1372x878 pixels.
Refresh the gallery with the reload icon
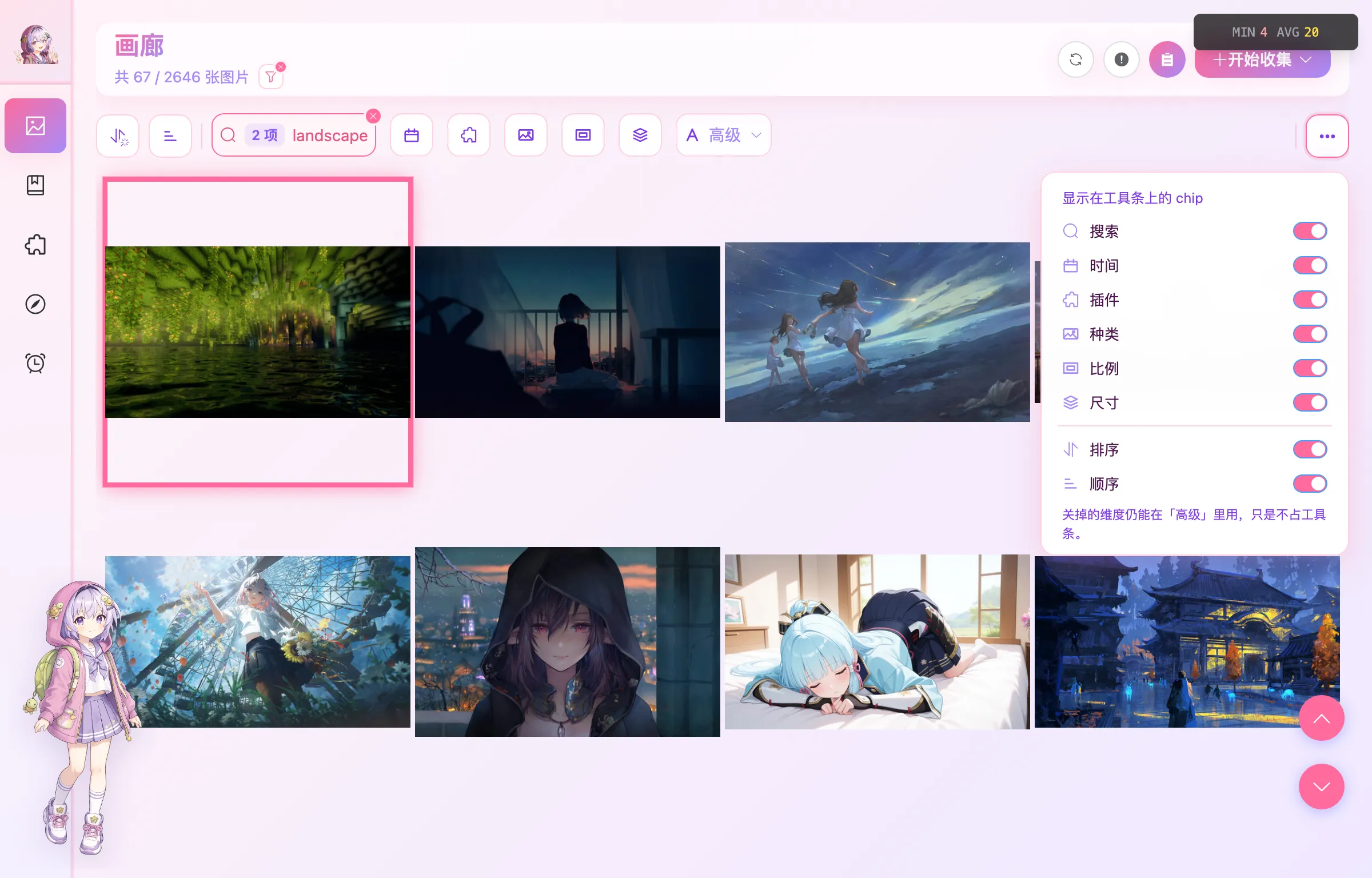pyautogui.click(x=1076, y=59)
